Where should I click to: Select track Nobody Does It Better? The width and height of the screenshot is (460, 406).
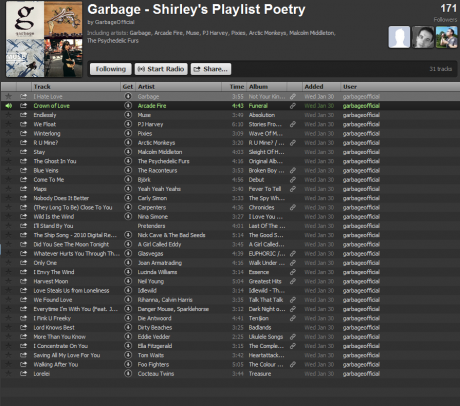[x=61, y=198]
